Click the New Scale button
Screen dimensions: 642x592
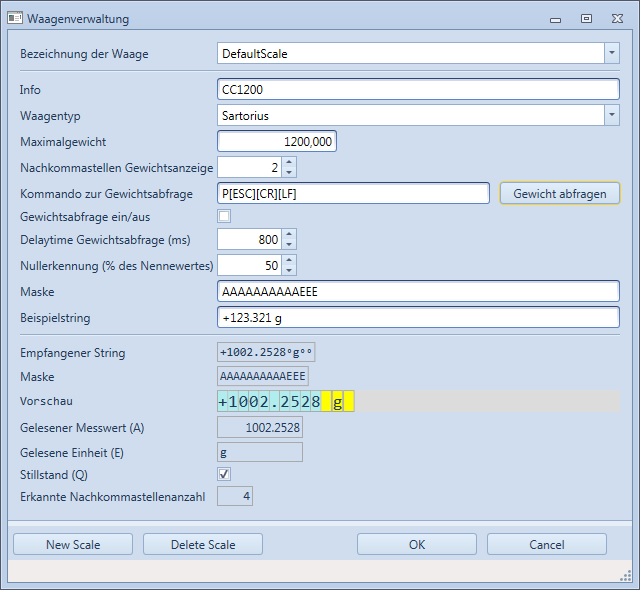73,545
